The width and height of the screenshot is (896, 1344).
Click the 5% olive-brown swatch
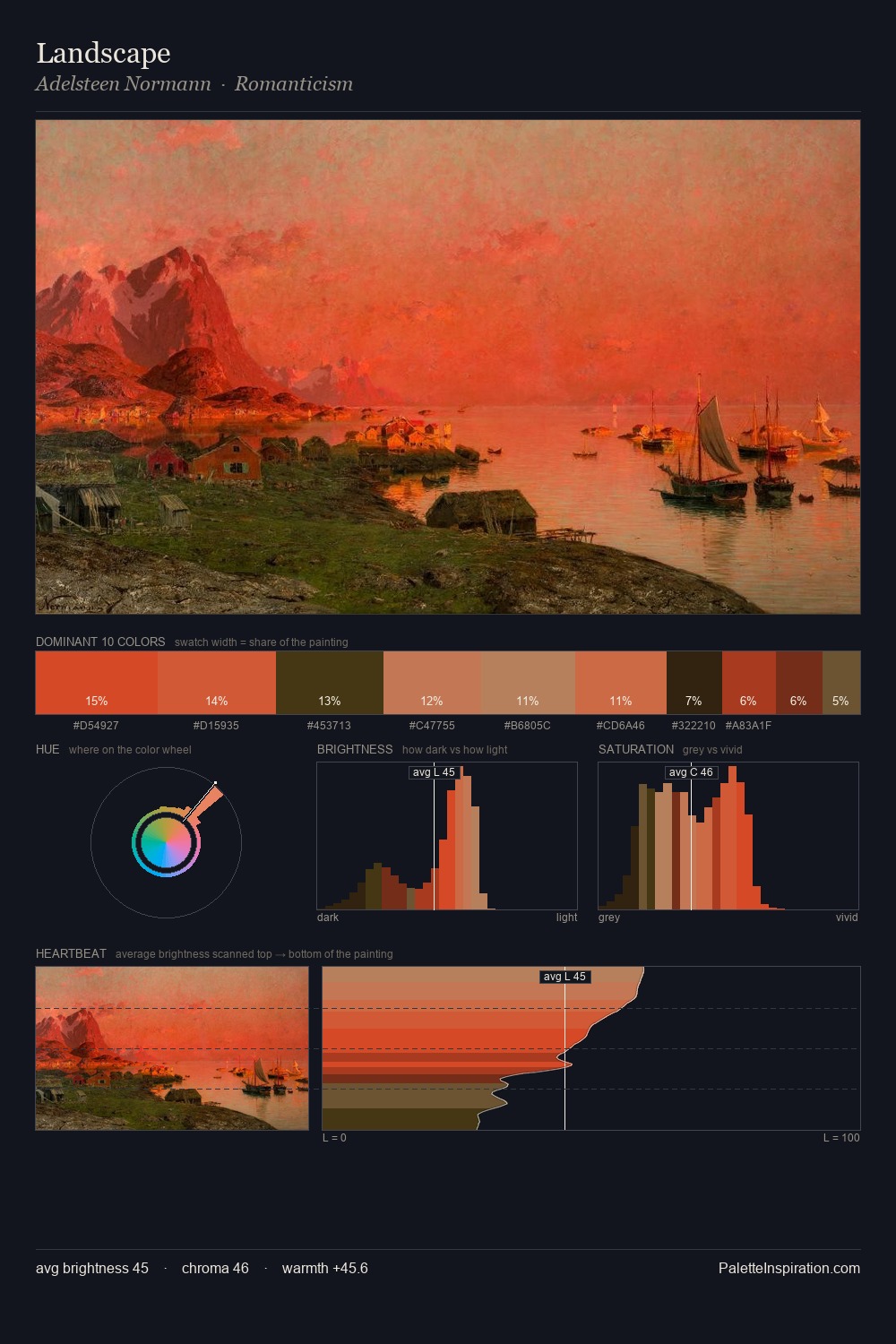click(841, 683)
